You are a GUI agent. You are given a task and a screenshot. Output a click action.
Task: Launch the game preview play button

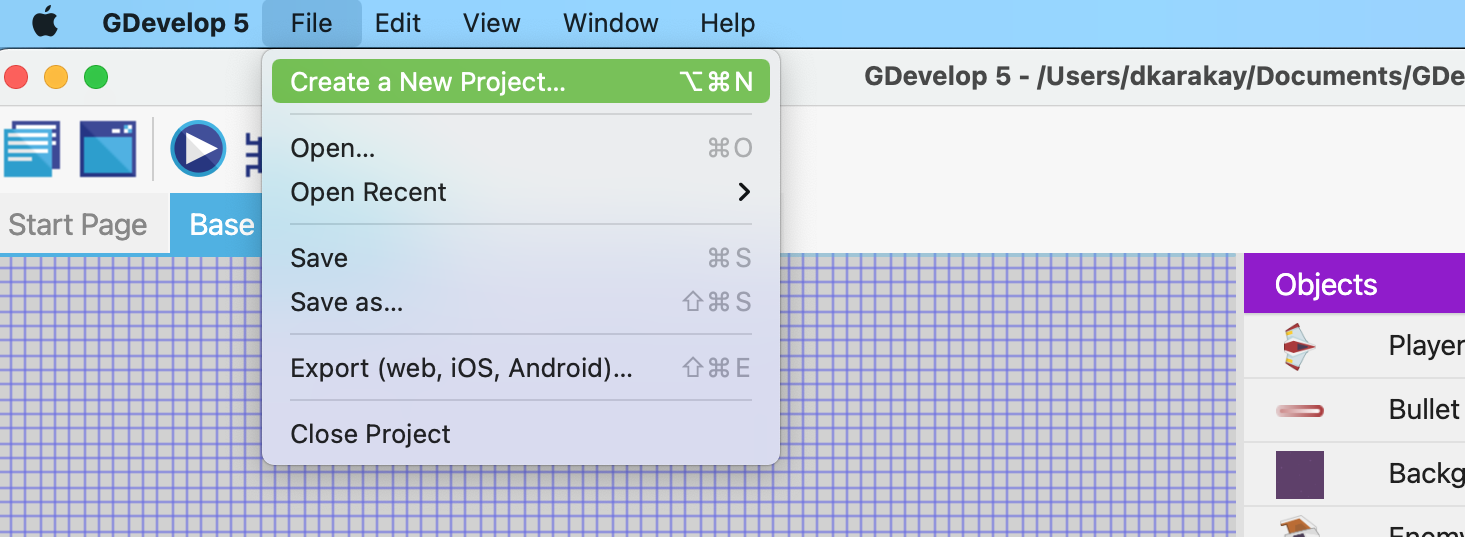click(198, 149)
